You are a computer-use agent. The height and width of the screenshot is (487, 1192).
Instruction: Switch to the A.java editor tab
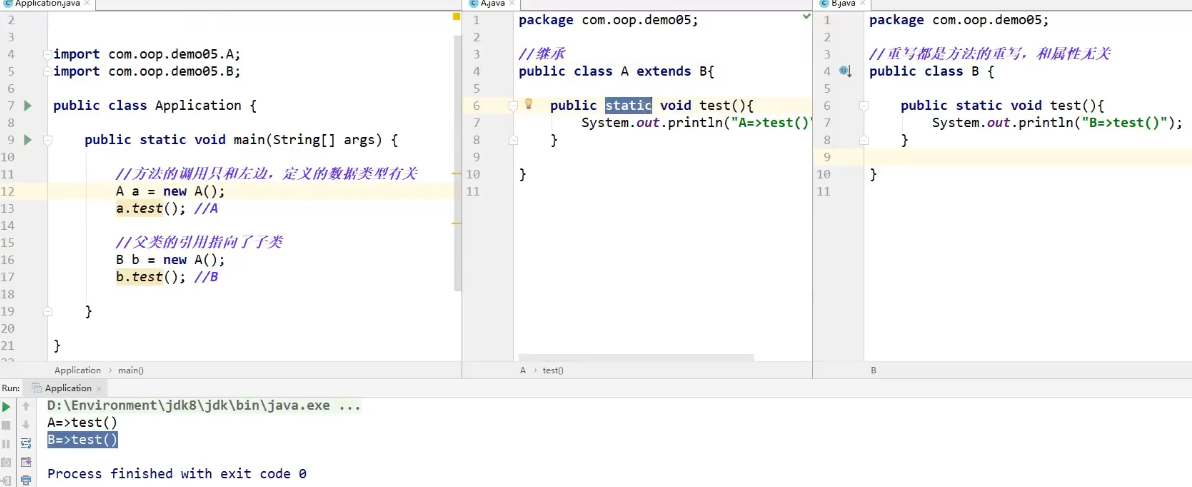tap(489, 4)
